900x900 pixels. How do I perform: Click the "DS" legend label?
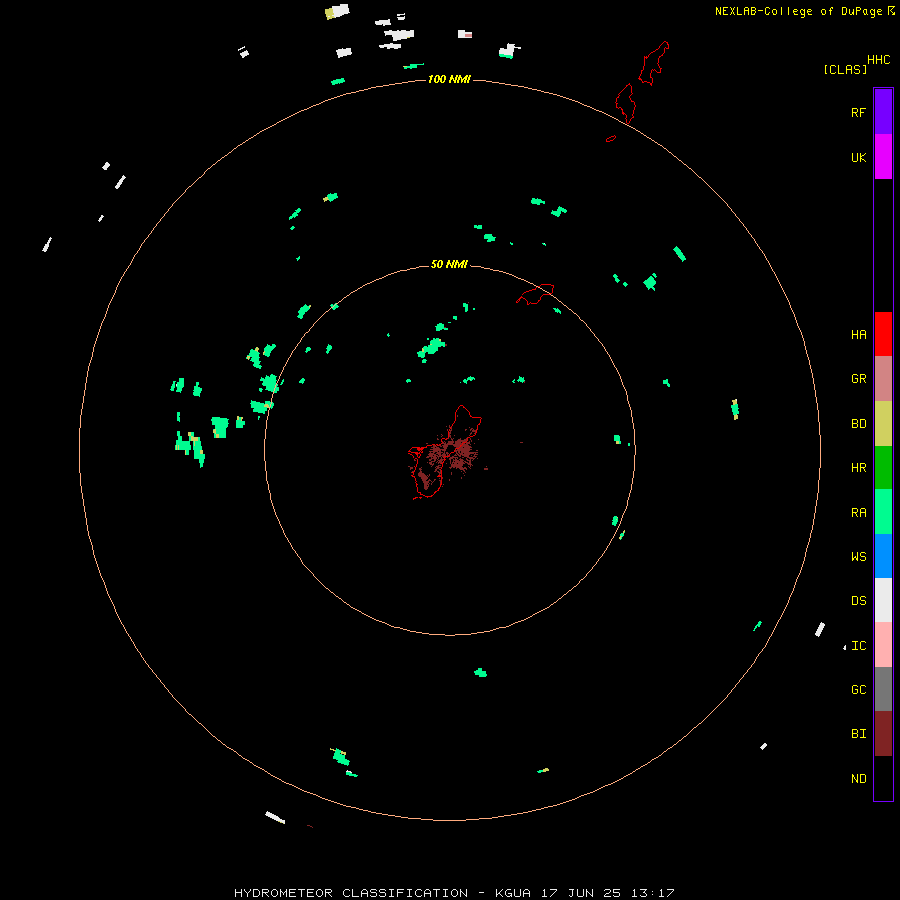tap(858, 600)
